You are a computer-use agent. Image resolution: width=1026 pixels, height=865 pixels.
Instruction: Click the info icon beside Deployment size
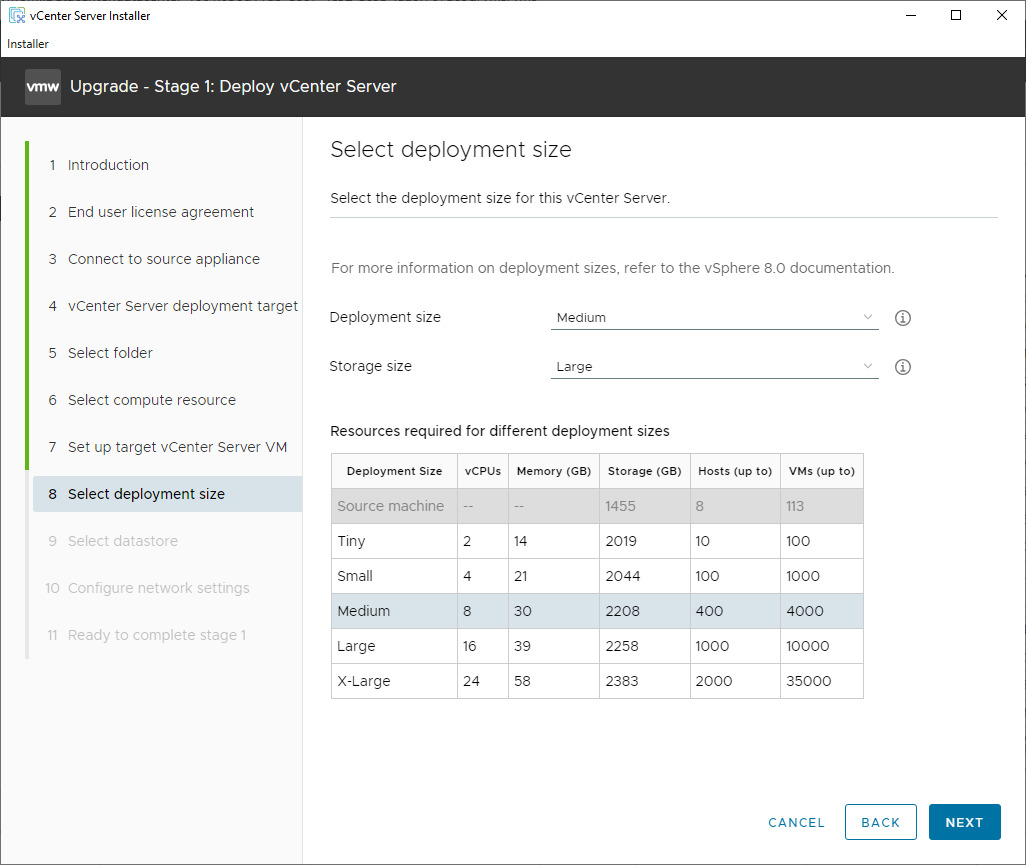pyautogui.click(x=903, y=318)
